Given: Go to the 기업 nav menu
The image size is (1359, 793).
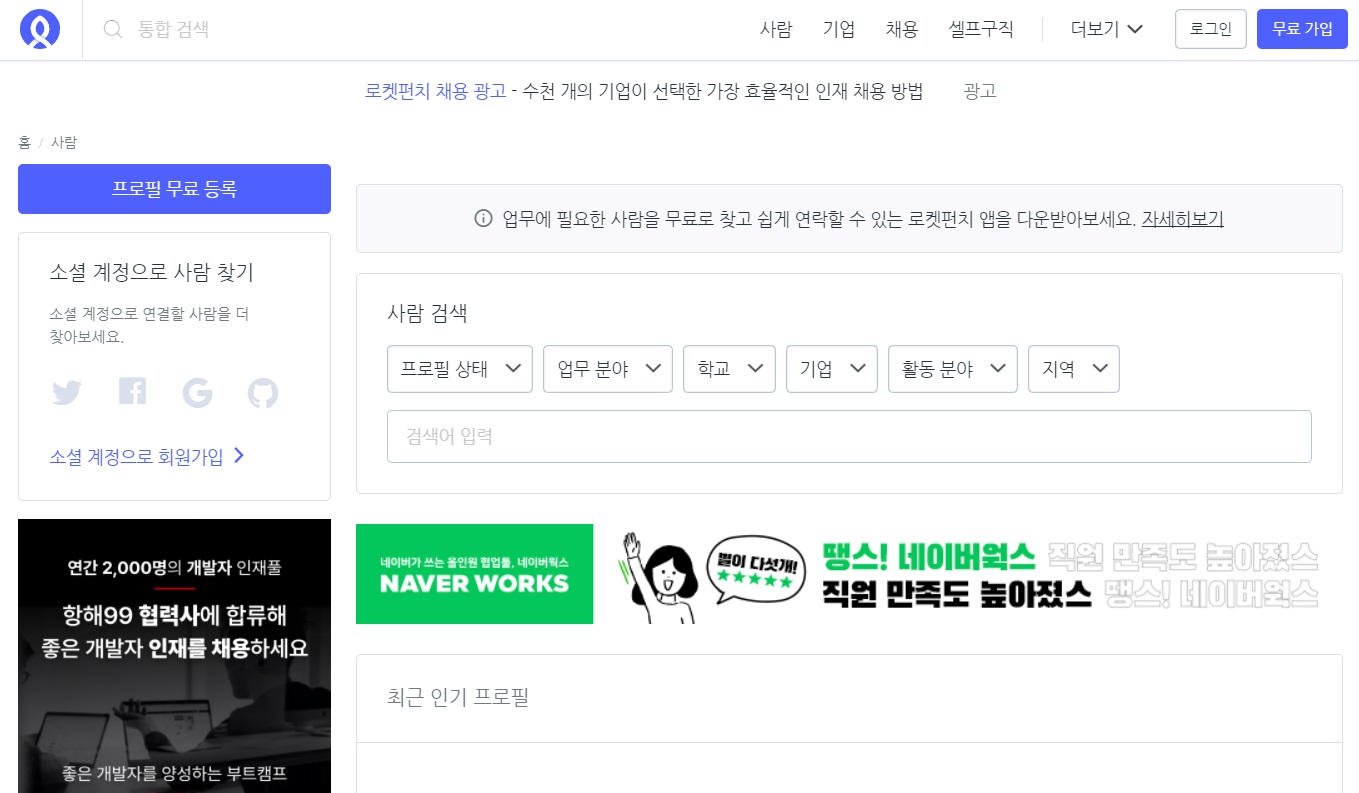Looking at the screenshot, I should pyautogui.click(x=839, y=29).
